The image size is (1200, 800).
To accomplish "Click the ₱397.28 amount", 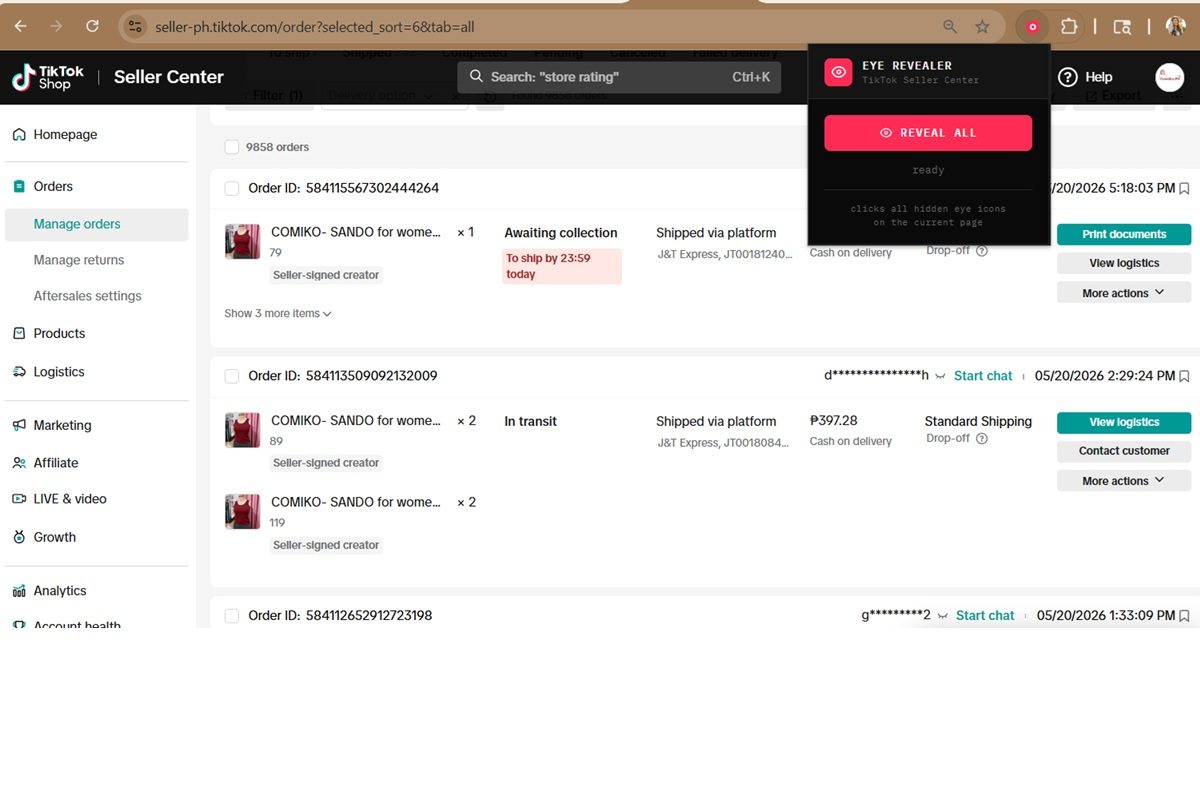I will (x=834, y=421).
